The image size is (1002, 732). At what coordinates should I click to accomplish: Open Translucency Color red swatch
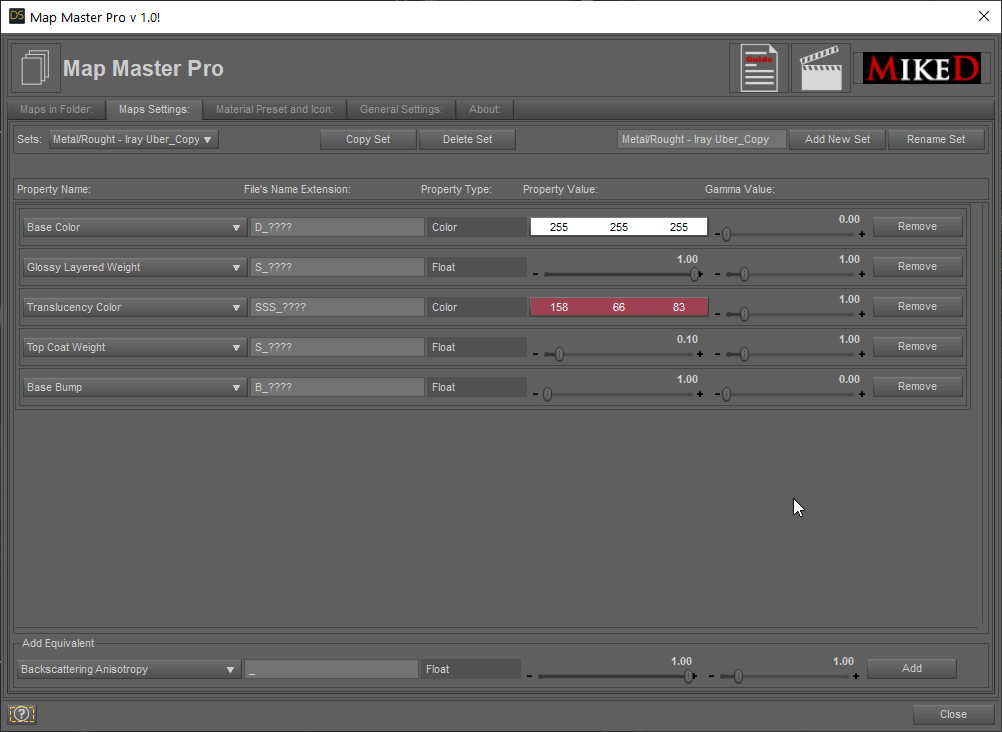[619, 307]
